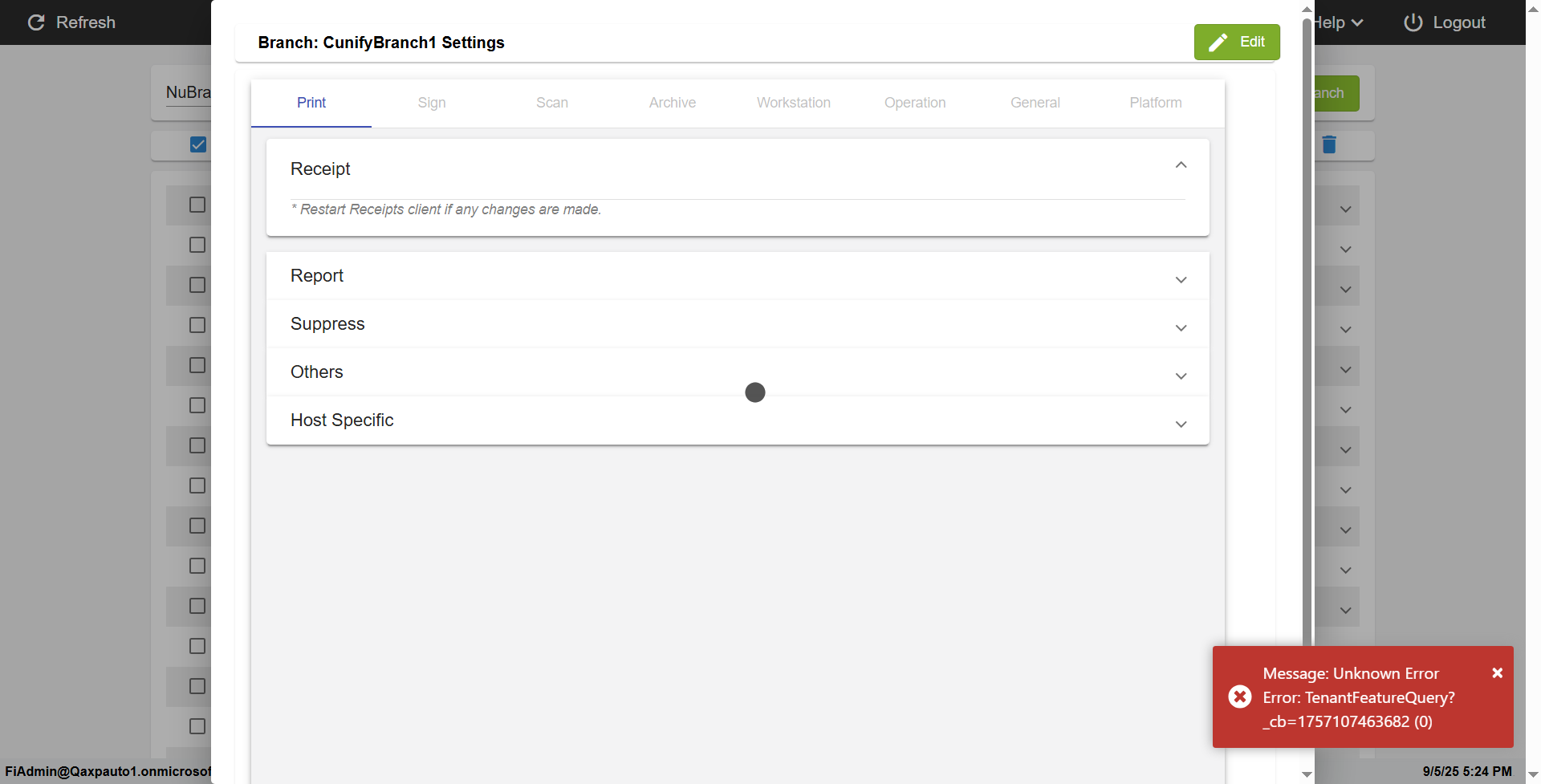Click the Refresh button in top bar

[72, 22]
